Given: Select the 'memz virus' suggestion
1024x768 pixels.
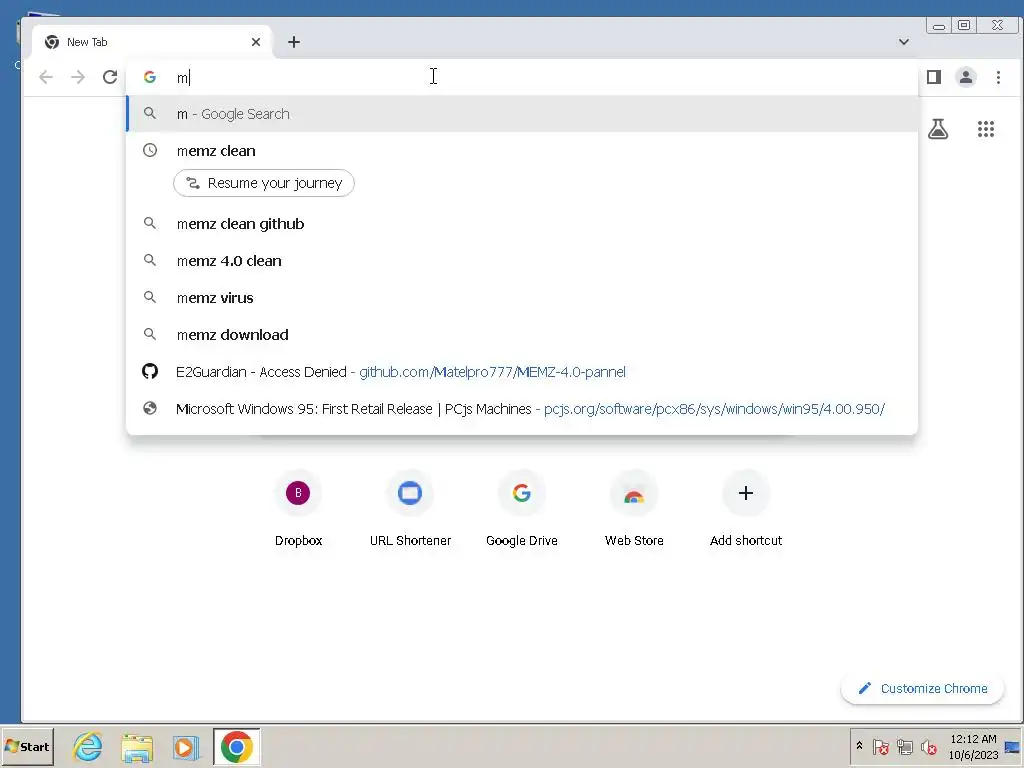Looking at the screenshot, I should point(522,298).
